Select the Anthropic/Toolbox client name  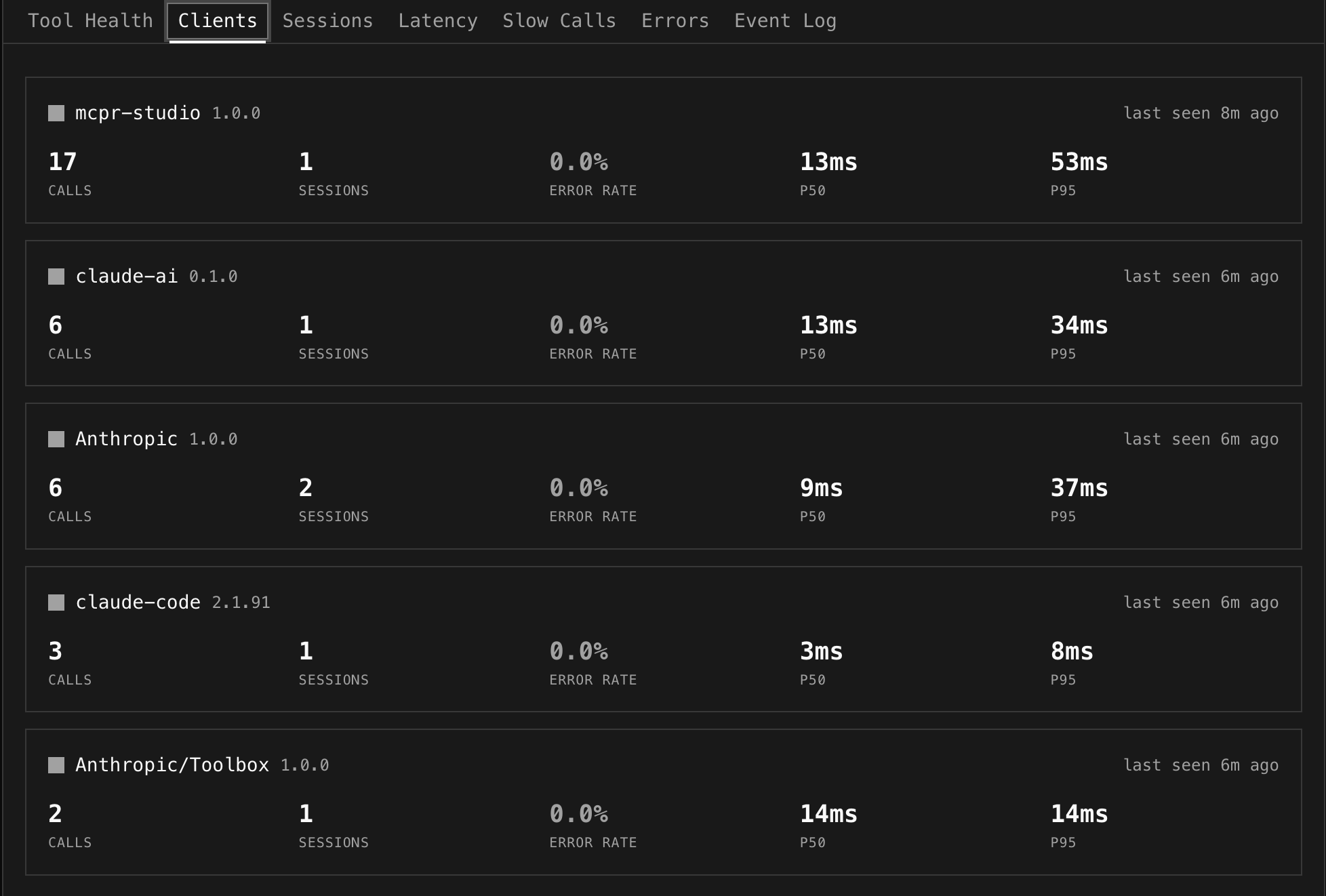(x=172, y=765)
